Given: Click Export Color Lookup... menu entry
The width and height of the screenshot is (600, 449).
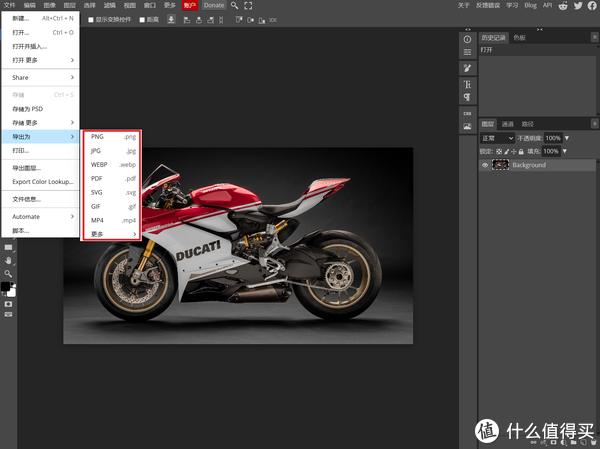Looking at the screenshot, I should [40, 181].
